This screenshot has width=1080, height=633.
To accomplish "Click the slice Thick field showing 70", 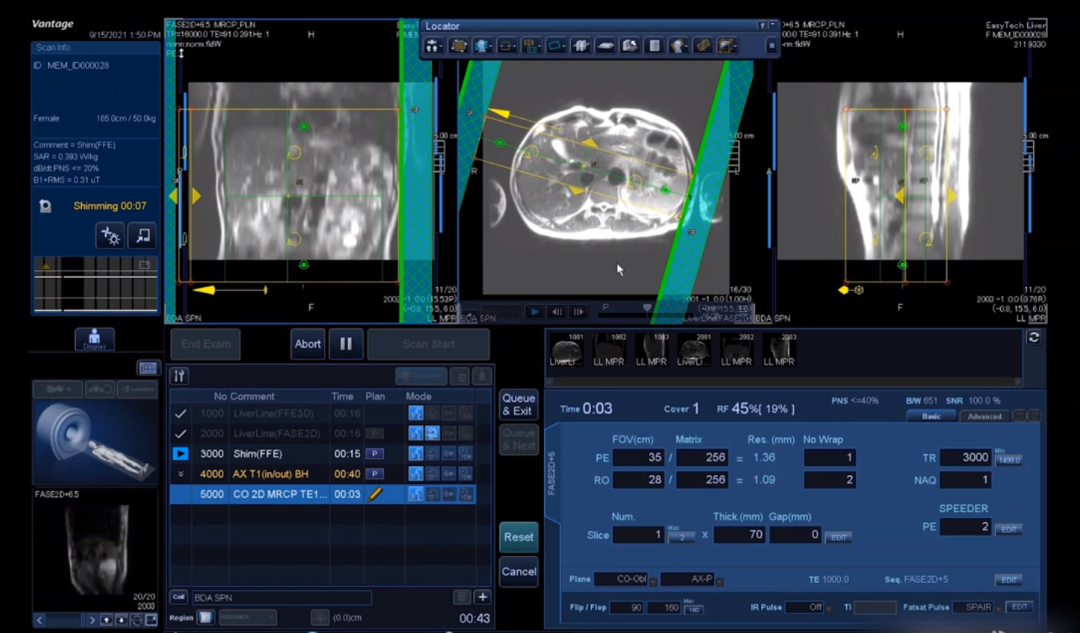I will (739, 535).
